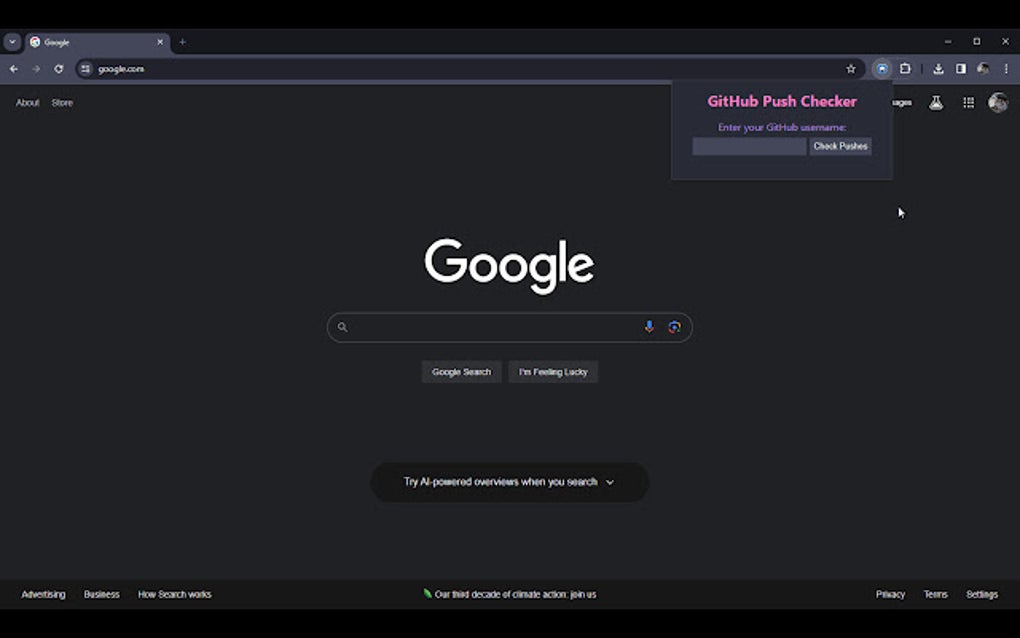Open Search Labs with the flask icon

pos(936,102)
